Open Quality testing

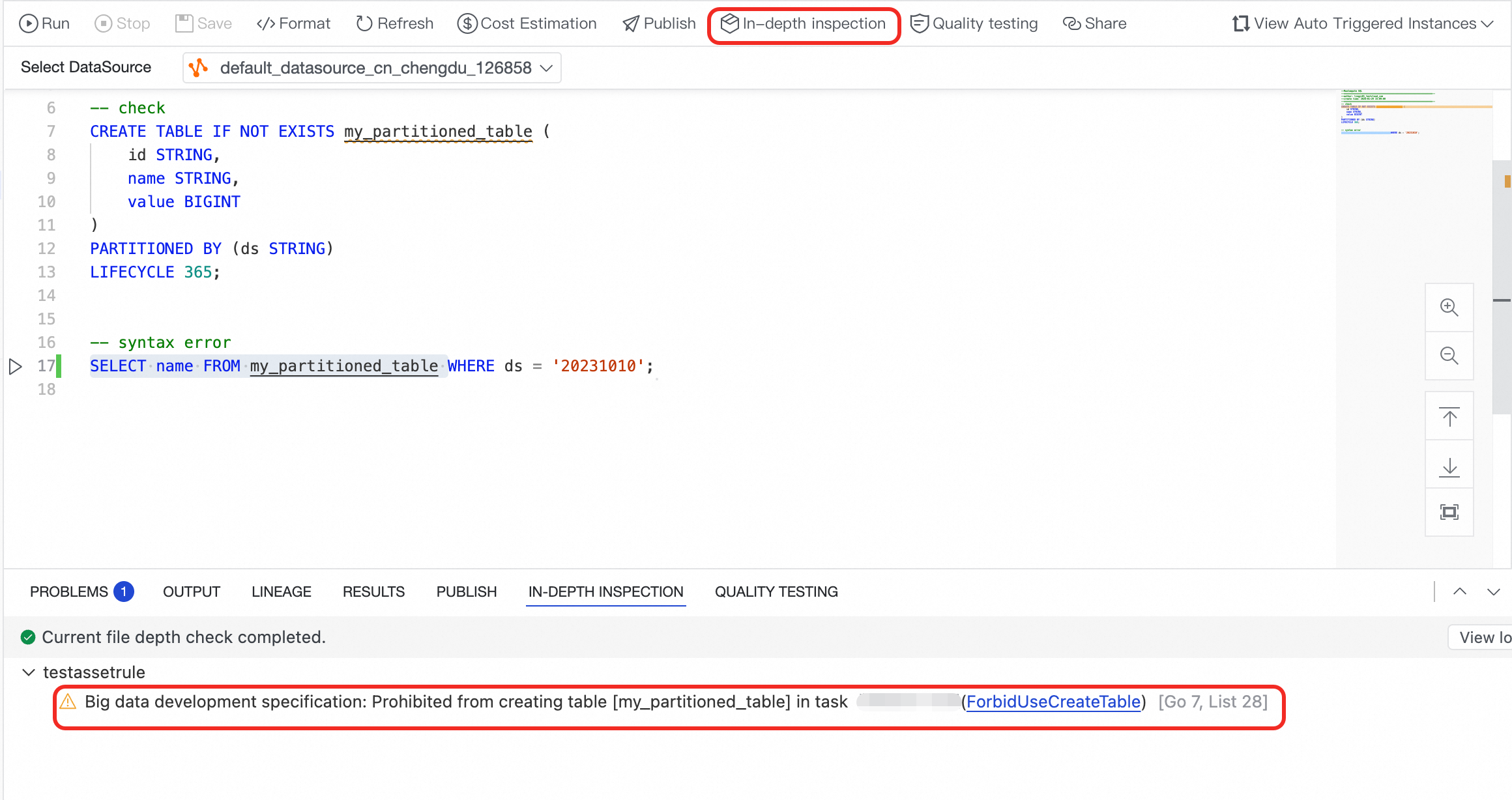tap(974, 24)
